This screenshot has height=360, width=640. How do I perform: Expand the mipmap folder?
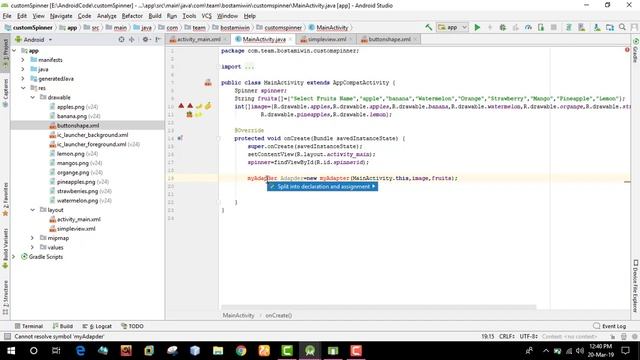(33, 238)
